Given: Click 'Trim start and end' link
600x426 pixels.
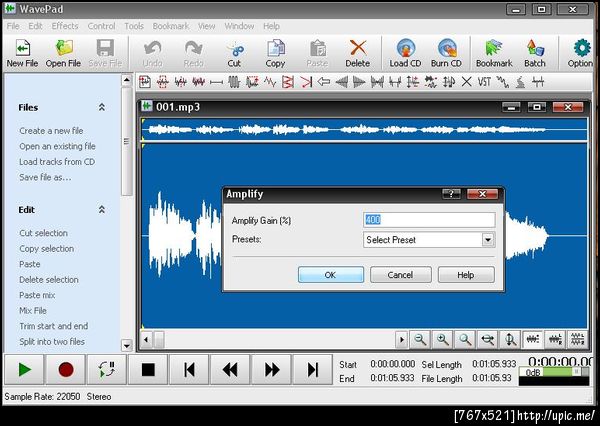Looking at the screenshot, I should pos(54,326).
